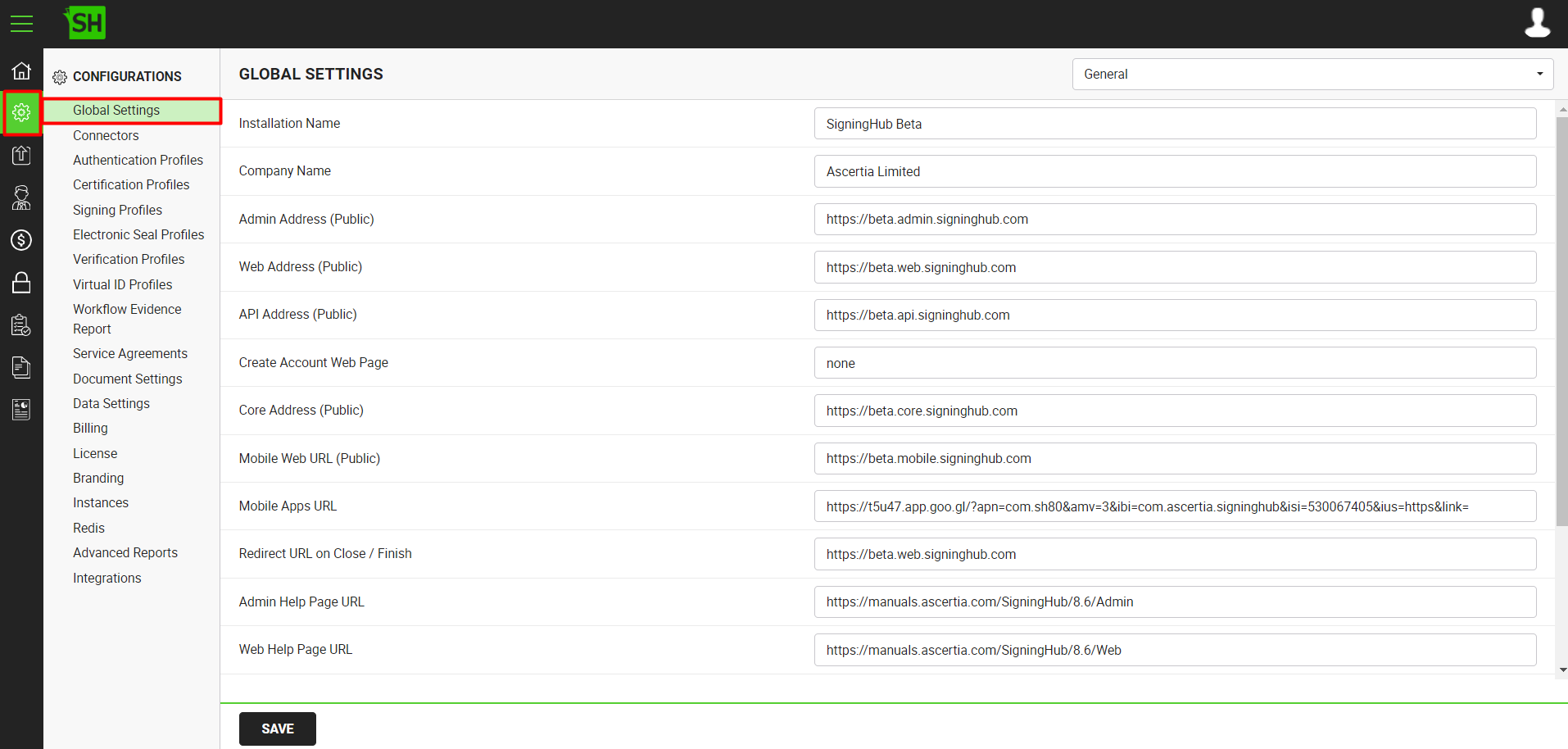Open the General settings category dropdown

[1312, 74]
